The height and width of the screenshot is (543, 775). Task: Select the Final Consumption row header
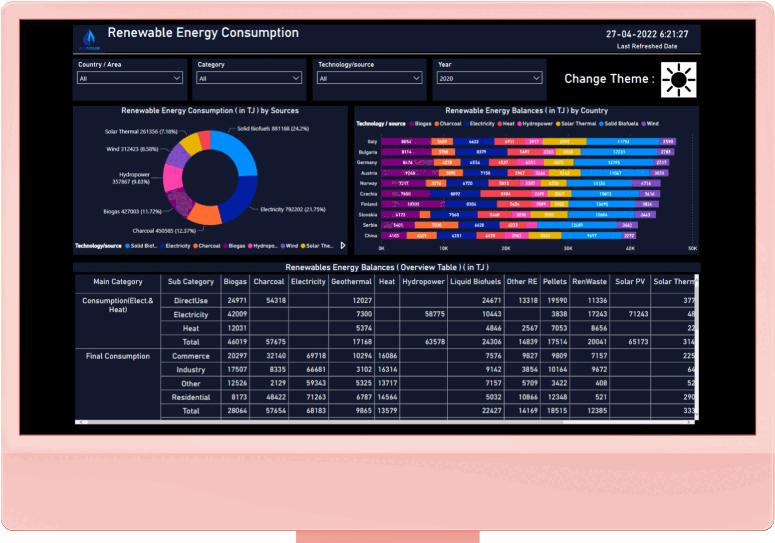[x=117, y=356]
